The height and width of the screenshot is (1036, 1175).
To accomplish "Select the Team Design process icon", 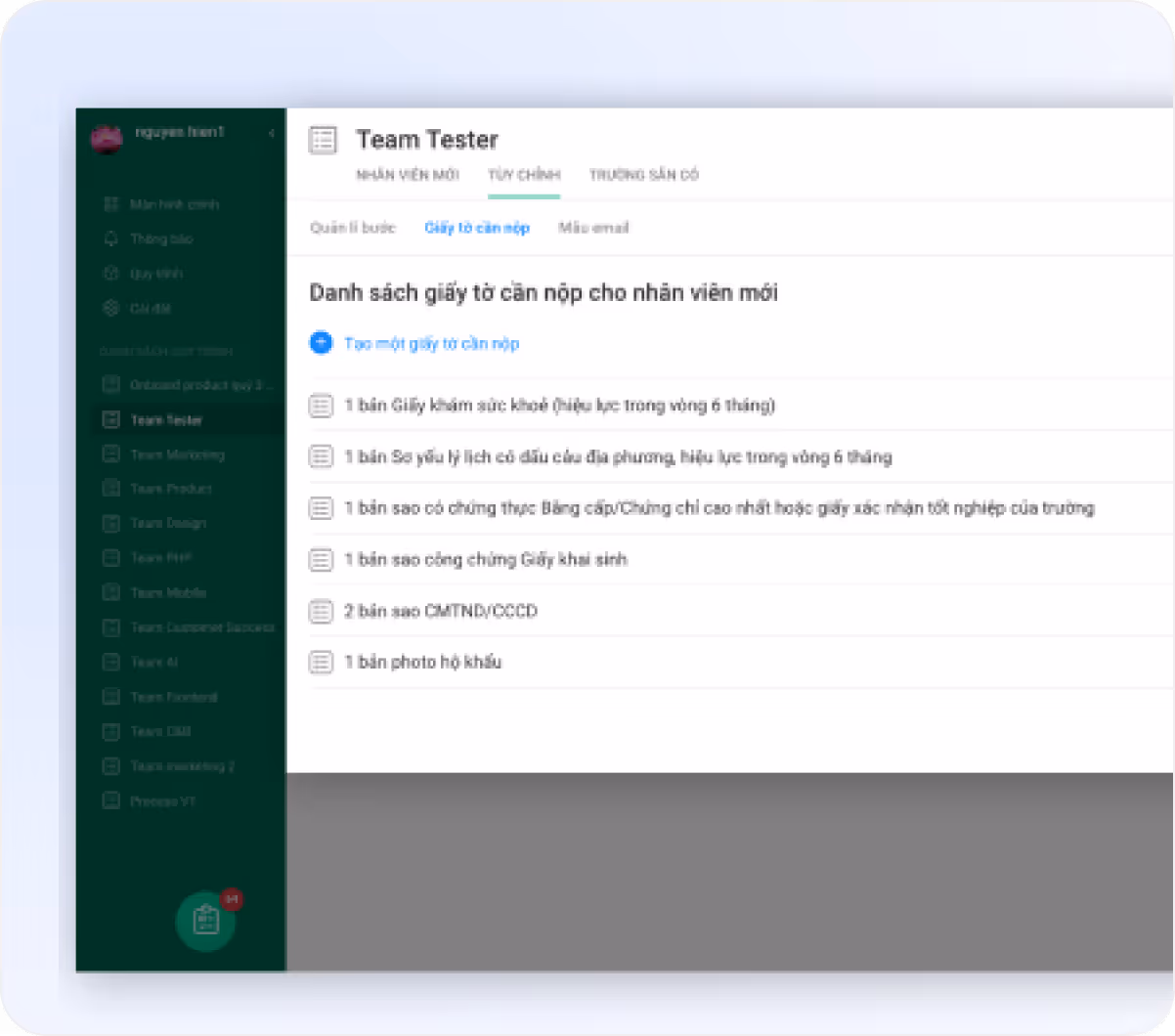I will (x=111, y=523).
